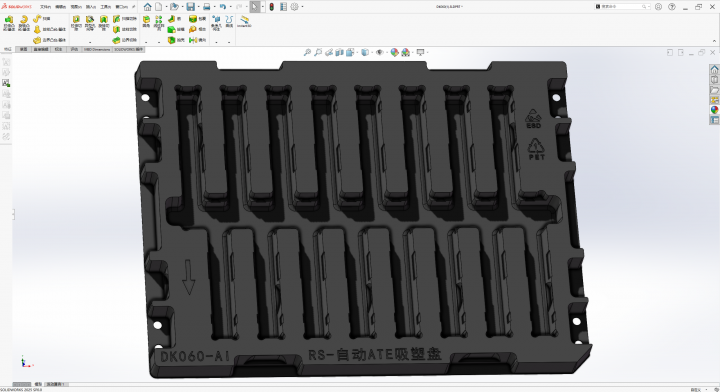720x392 pixels.
Task: Open the 工具 (Tools) menu
Action: 106,7
